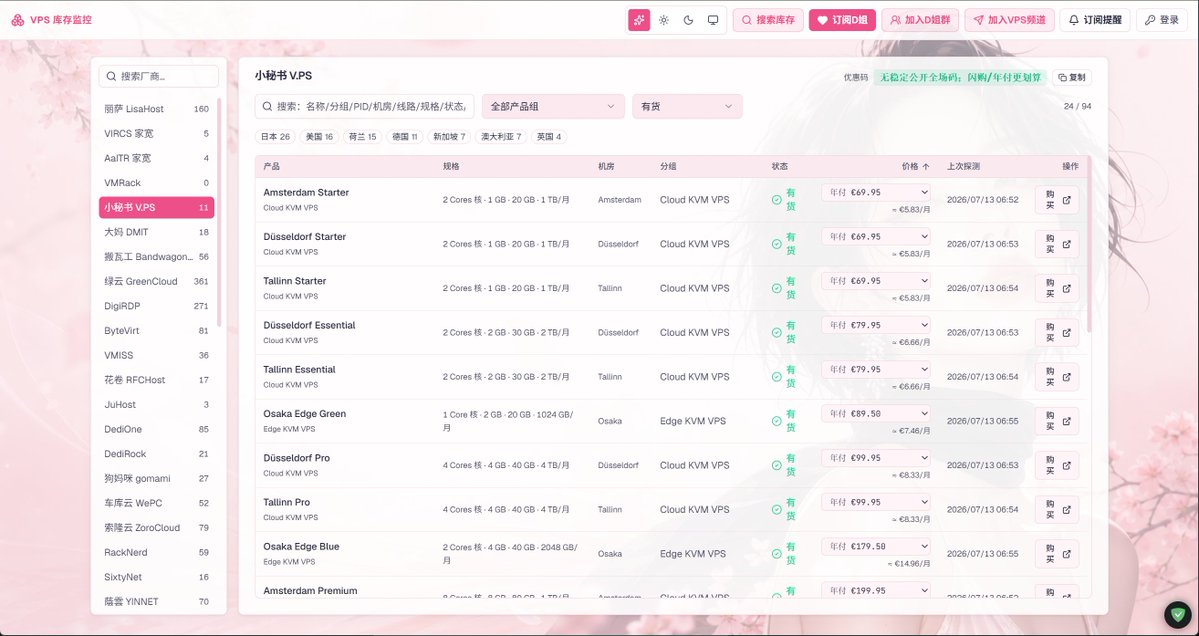Image resolution: width=1199 pixels, height=636 pixels.
Task: Select VMRack vendor
Action: pos(157,183)
